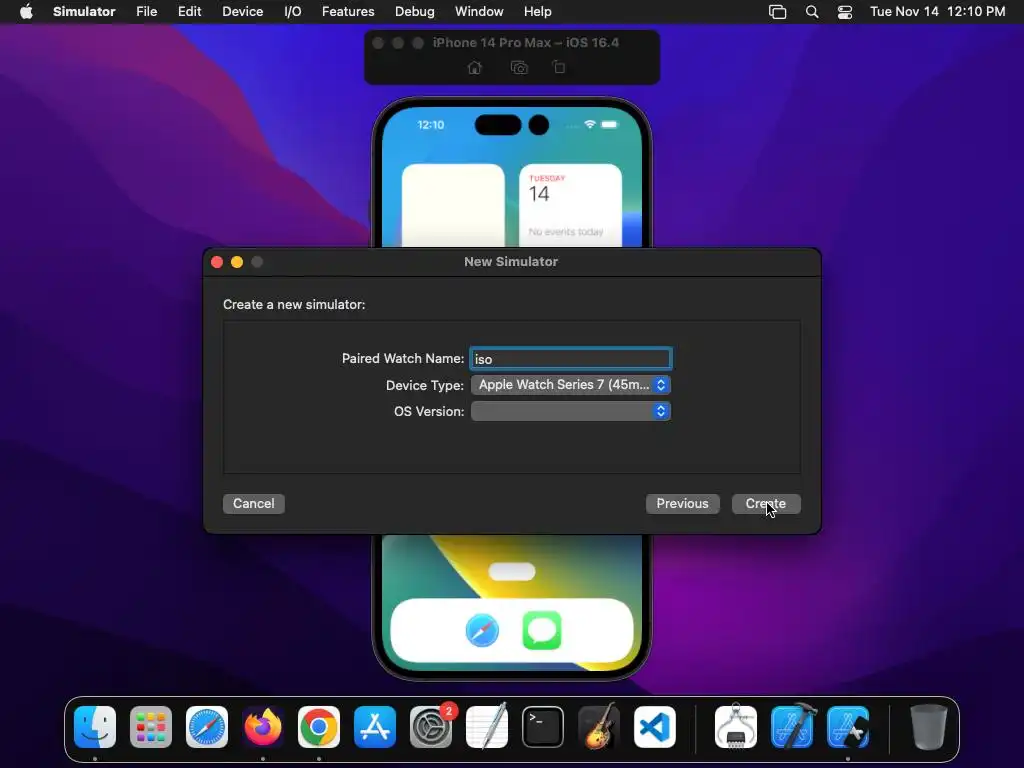The width and height of the screenshot is (1024, 768).
Task: Open TextEdit from the Dock
Action: pyautogui.click(x=487, y=727)
